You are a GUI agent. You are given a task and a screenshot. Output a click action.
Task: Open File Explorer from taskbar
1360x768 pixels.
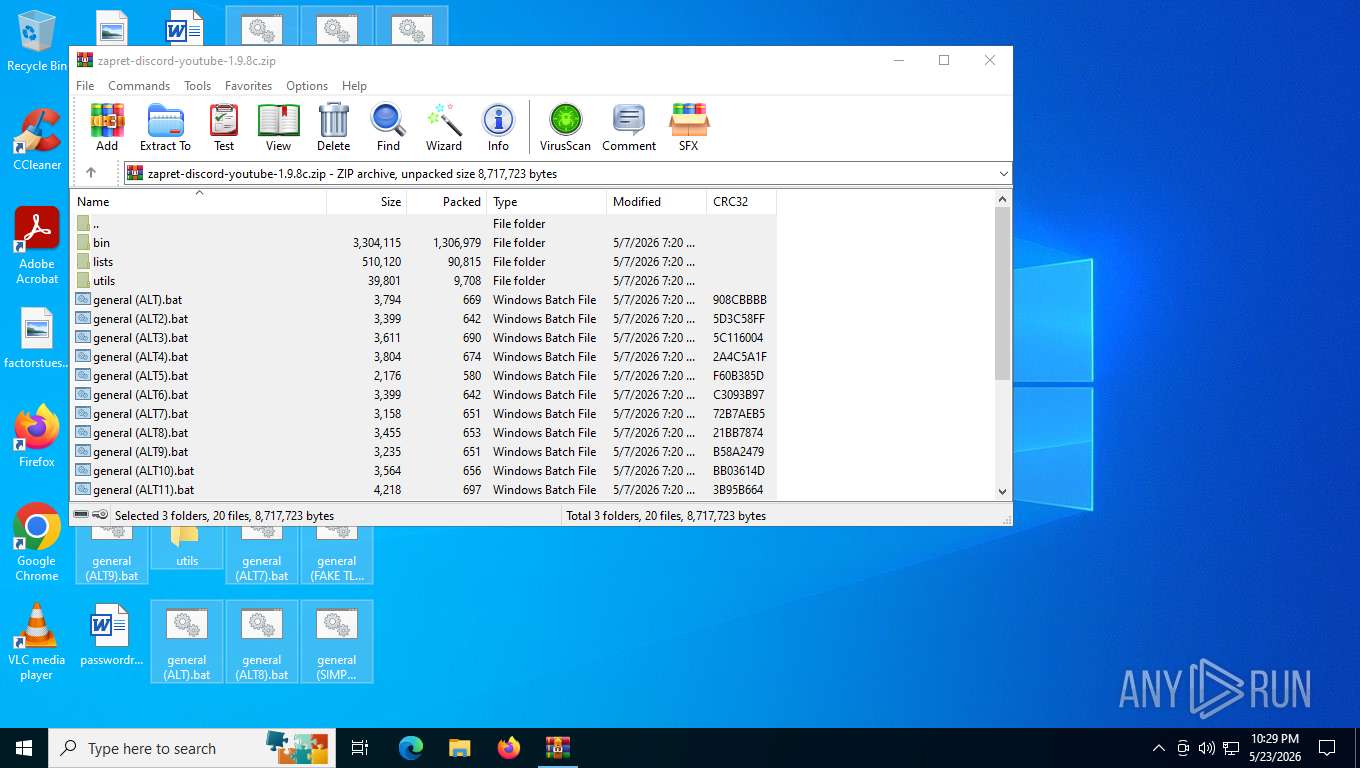pyautogui.click(x=459, y=748)
